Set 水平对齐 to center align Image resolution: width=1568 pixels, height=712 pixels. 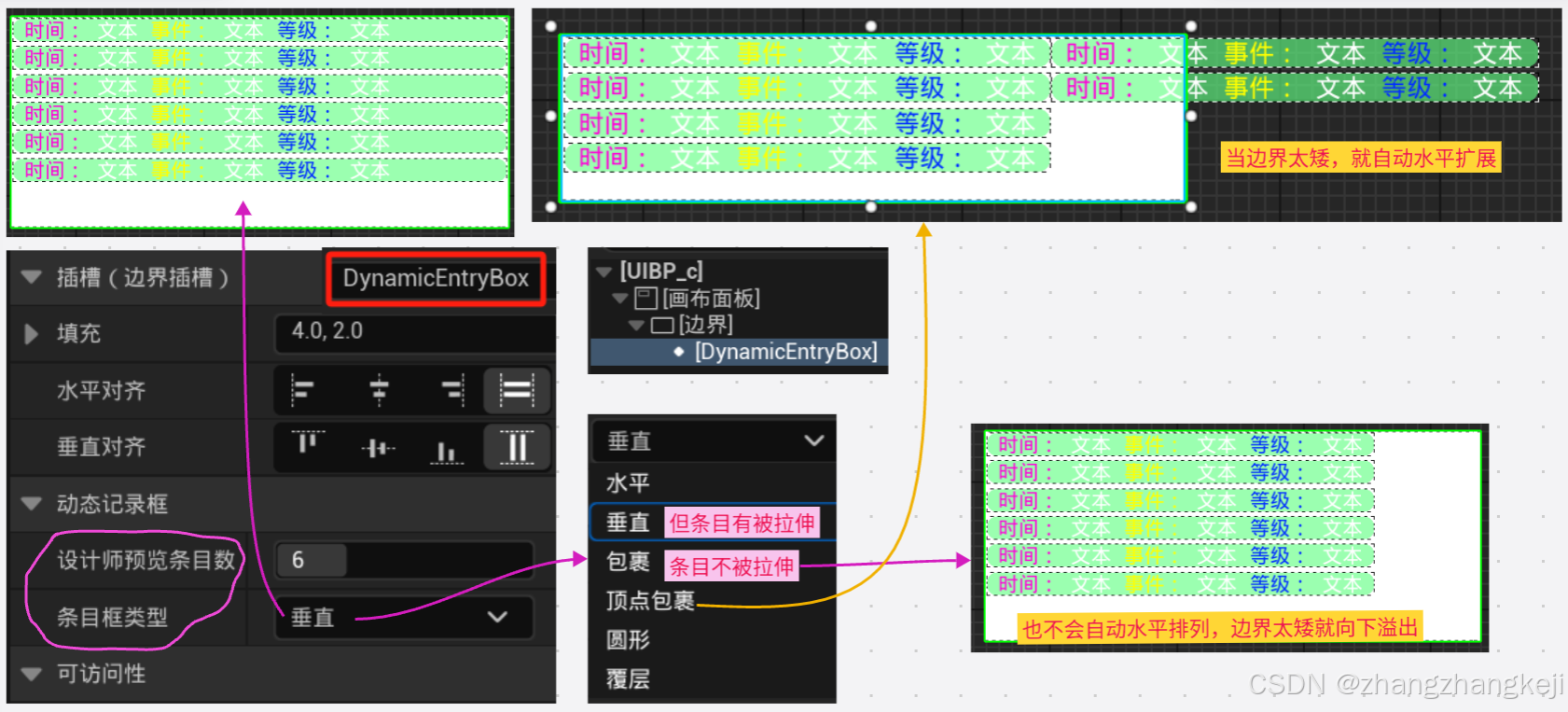tap(379, 390)
